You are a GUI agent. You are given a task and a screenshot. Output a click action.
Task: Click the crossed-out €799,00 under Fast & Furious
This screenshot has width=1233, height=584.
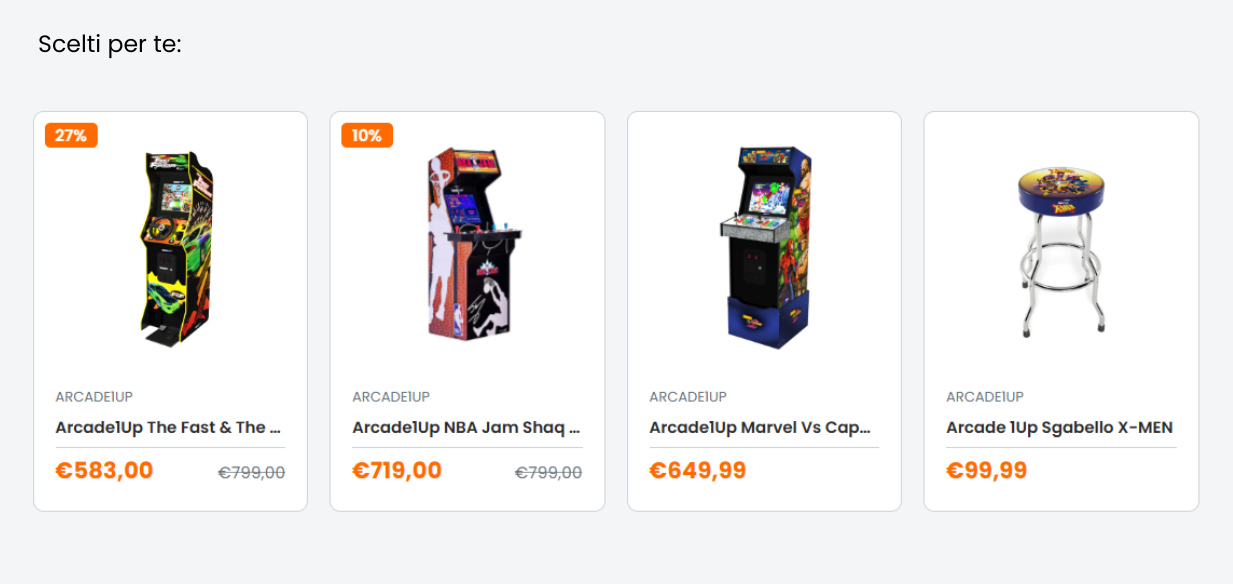[x=252, y=472]
